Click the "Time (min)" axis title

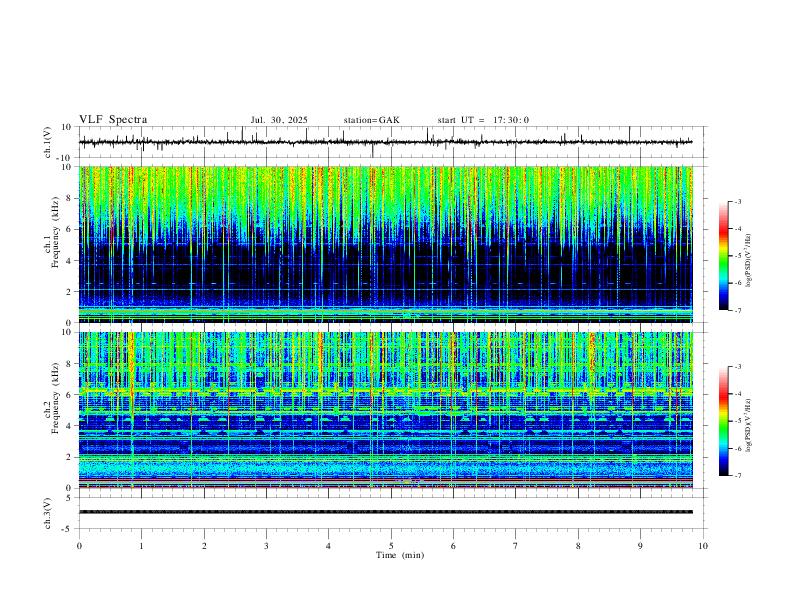coord(400,555)
